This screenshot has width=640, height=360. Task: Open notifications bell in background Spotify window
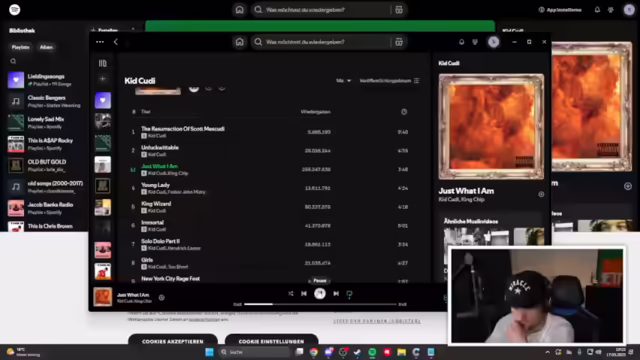tap(597, 10)
